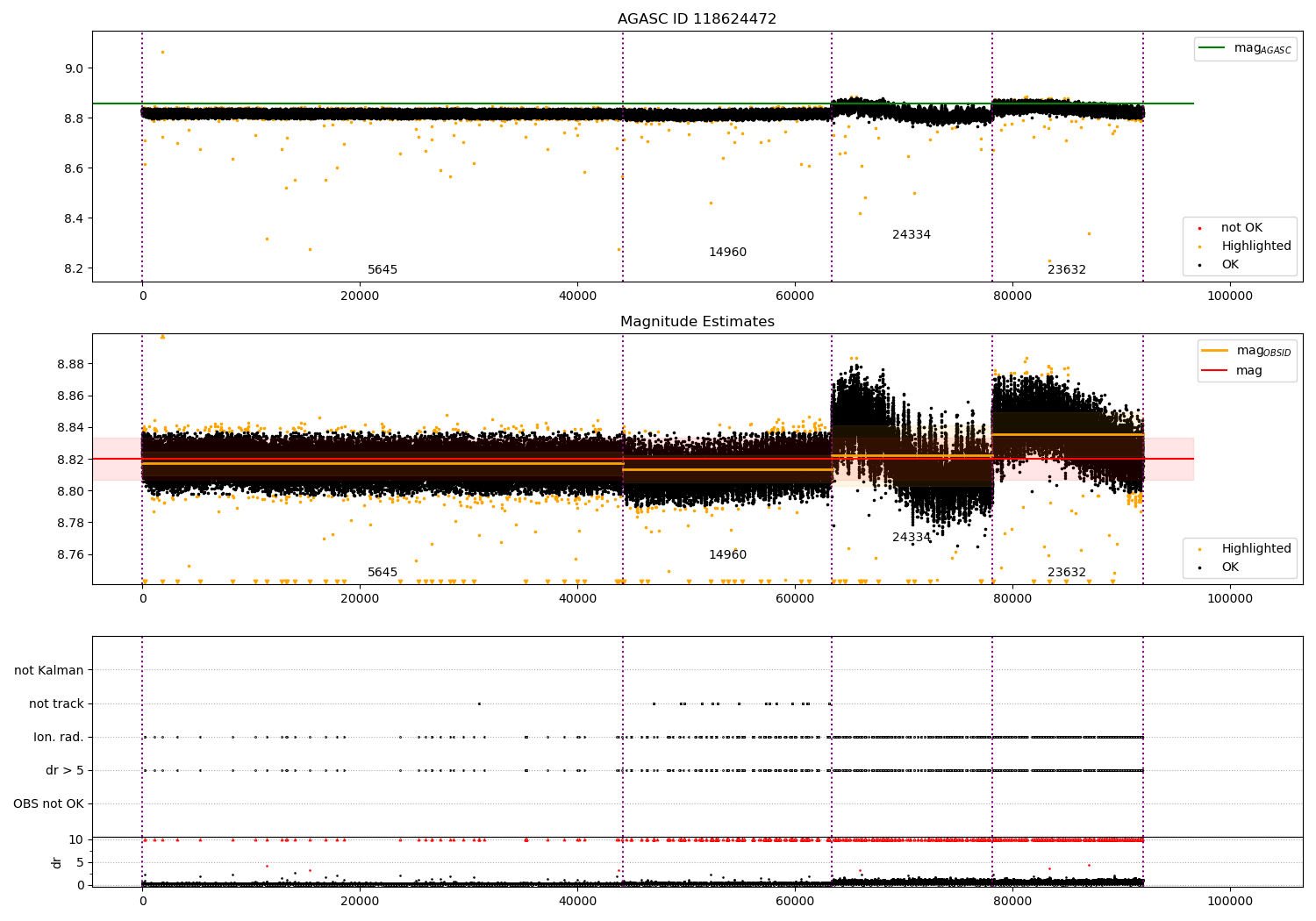Click observation label 14960 in top plot
1316x921 pixels.
[727, 253]
